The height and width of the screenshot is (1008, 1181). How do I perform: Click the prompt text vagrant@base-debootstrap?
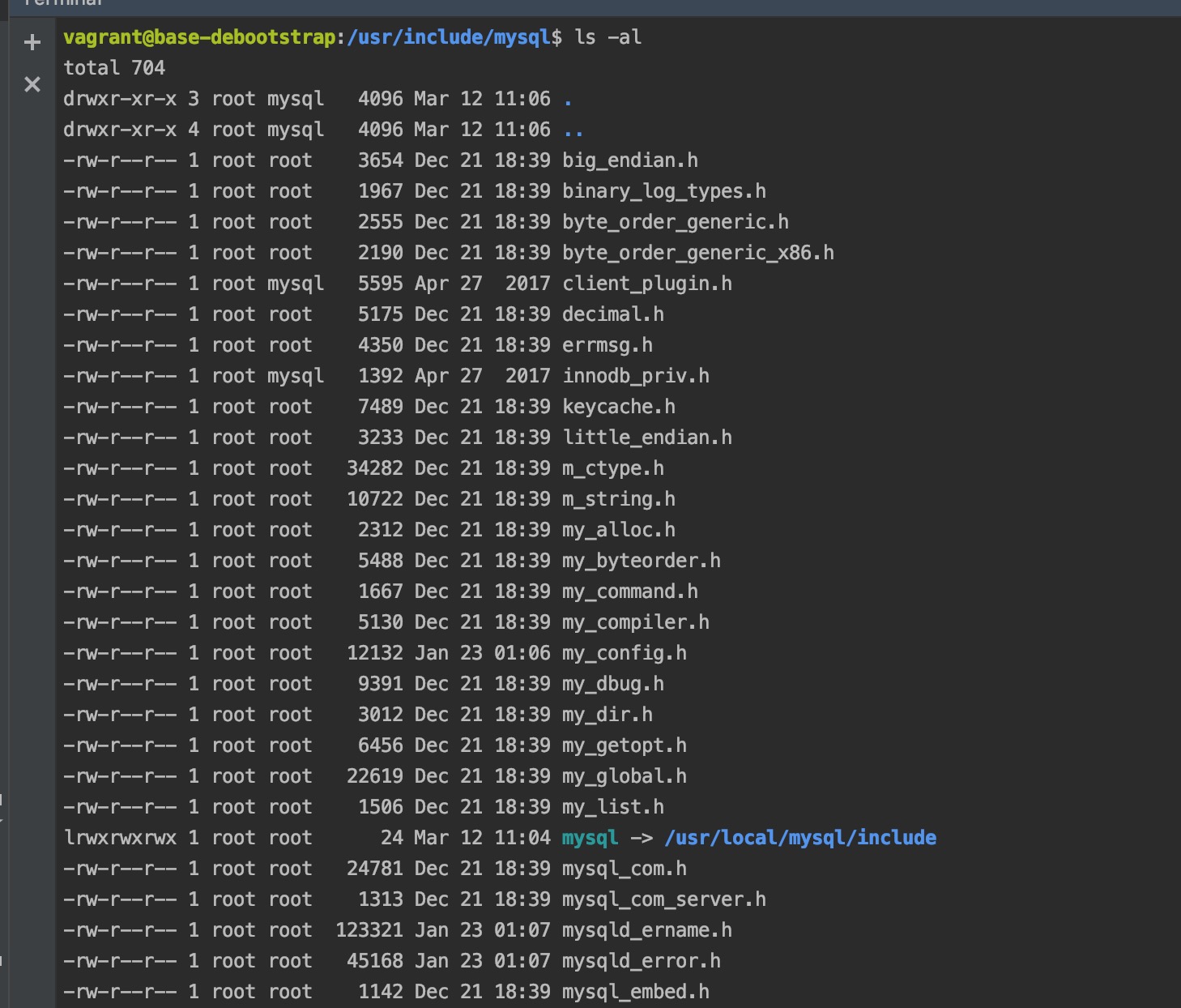tap(199, 37)
